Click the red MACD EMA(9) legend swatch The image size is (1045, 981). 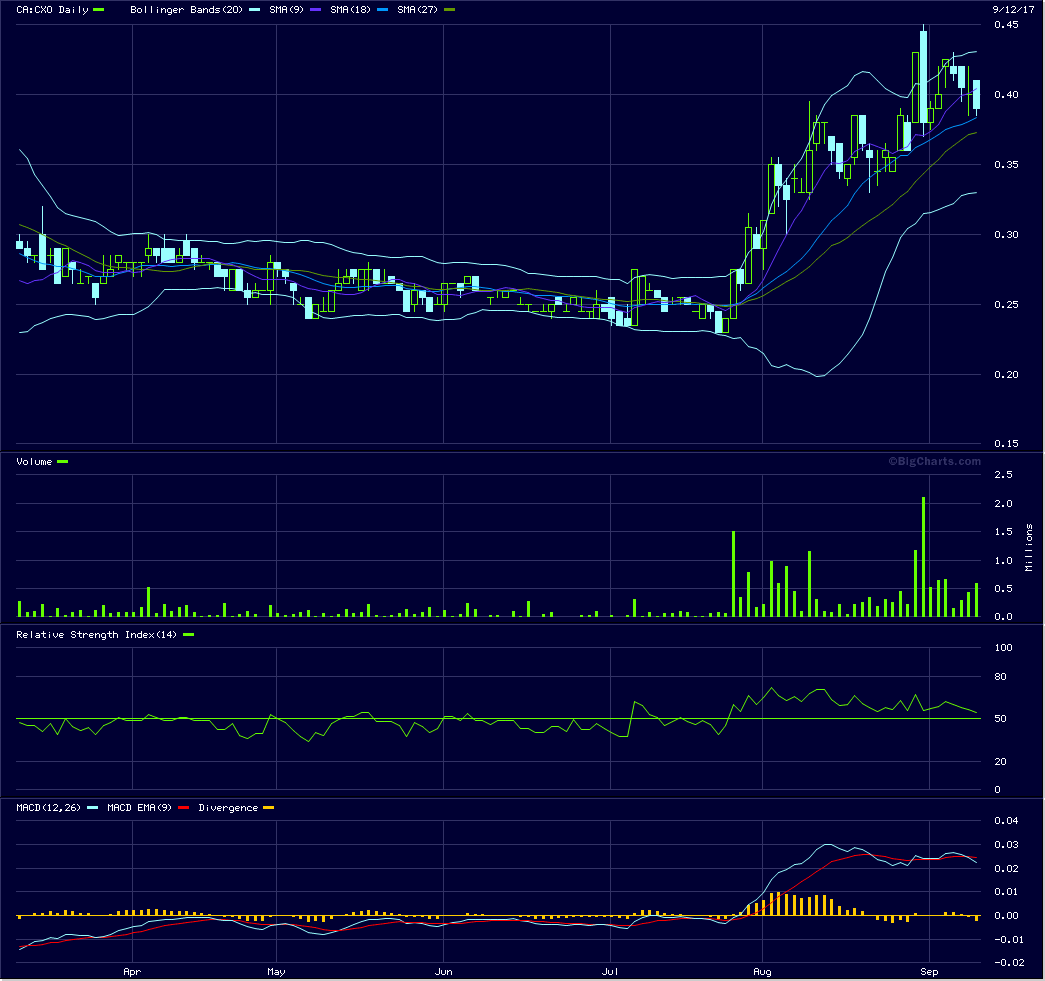click(183, 808)
